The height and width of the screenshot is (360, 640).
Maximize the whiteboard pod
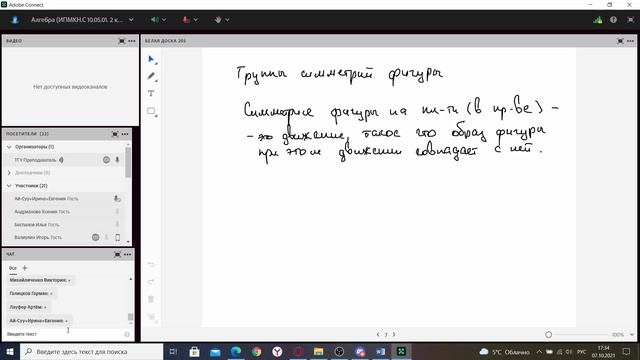coord(620,41)
